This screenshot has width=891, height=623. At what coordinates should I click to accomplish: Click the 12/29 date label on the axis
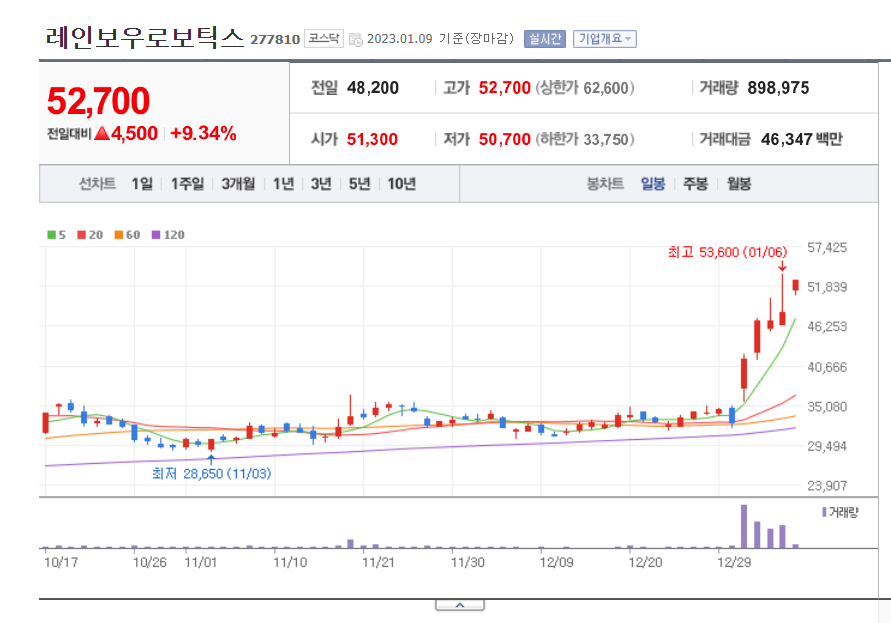pyautogui.click(x=734, y=562)
